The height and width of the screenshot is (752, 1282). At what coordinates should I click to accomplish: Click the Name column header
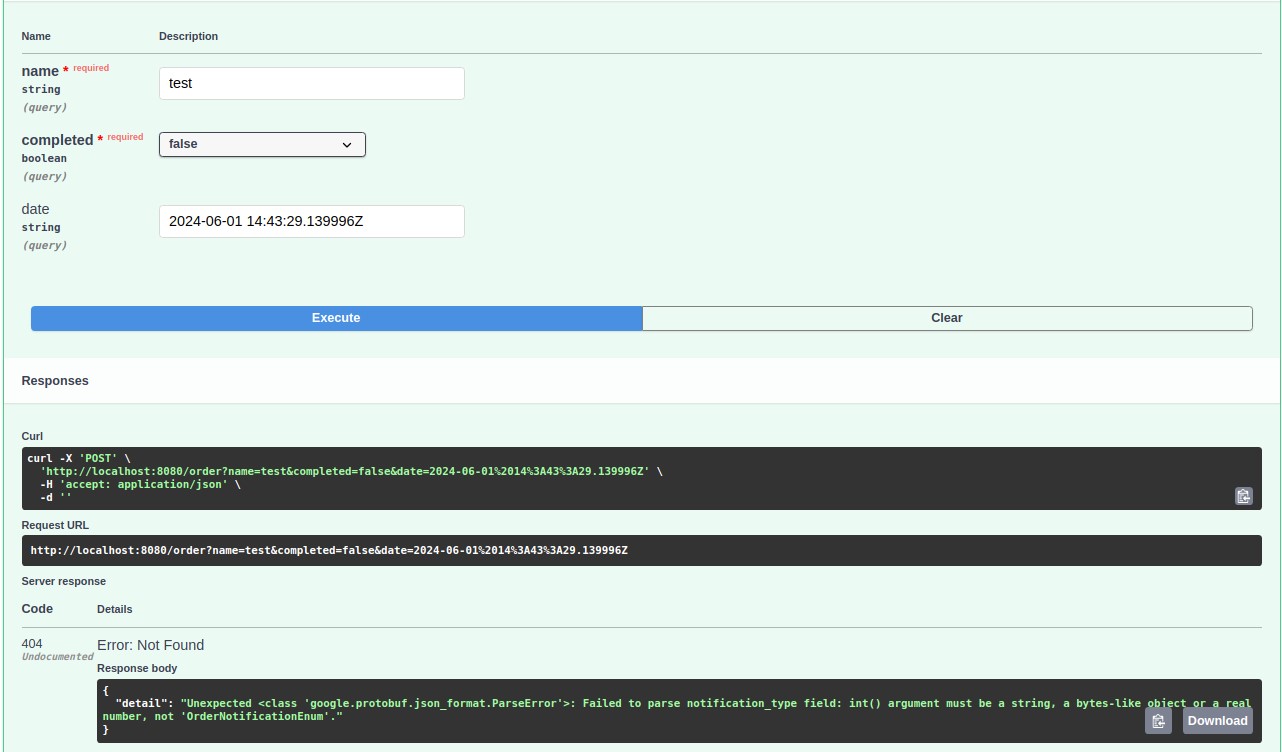tap(36, 36)
